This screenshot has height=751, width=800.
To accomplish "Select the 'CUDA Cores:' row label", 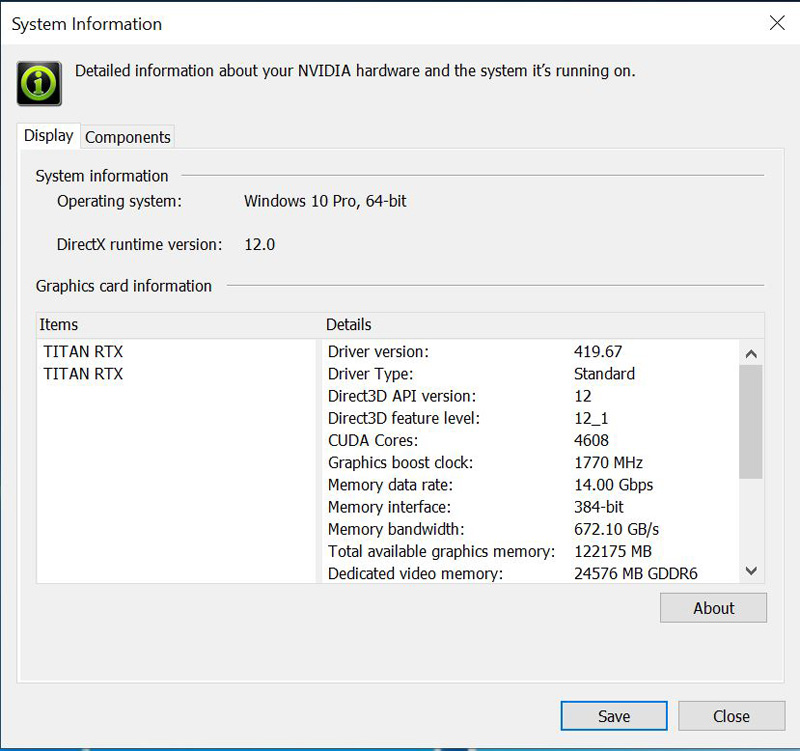I will click(373, 440).
